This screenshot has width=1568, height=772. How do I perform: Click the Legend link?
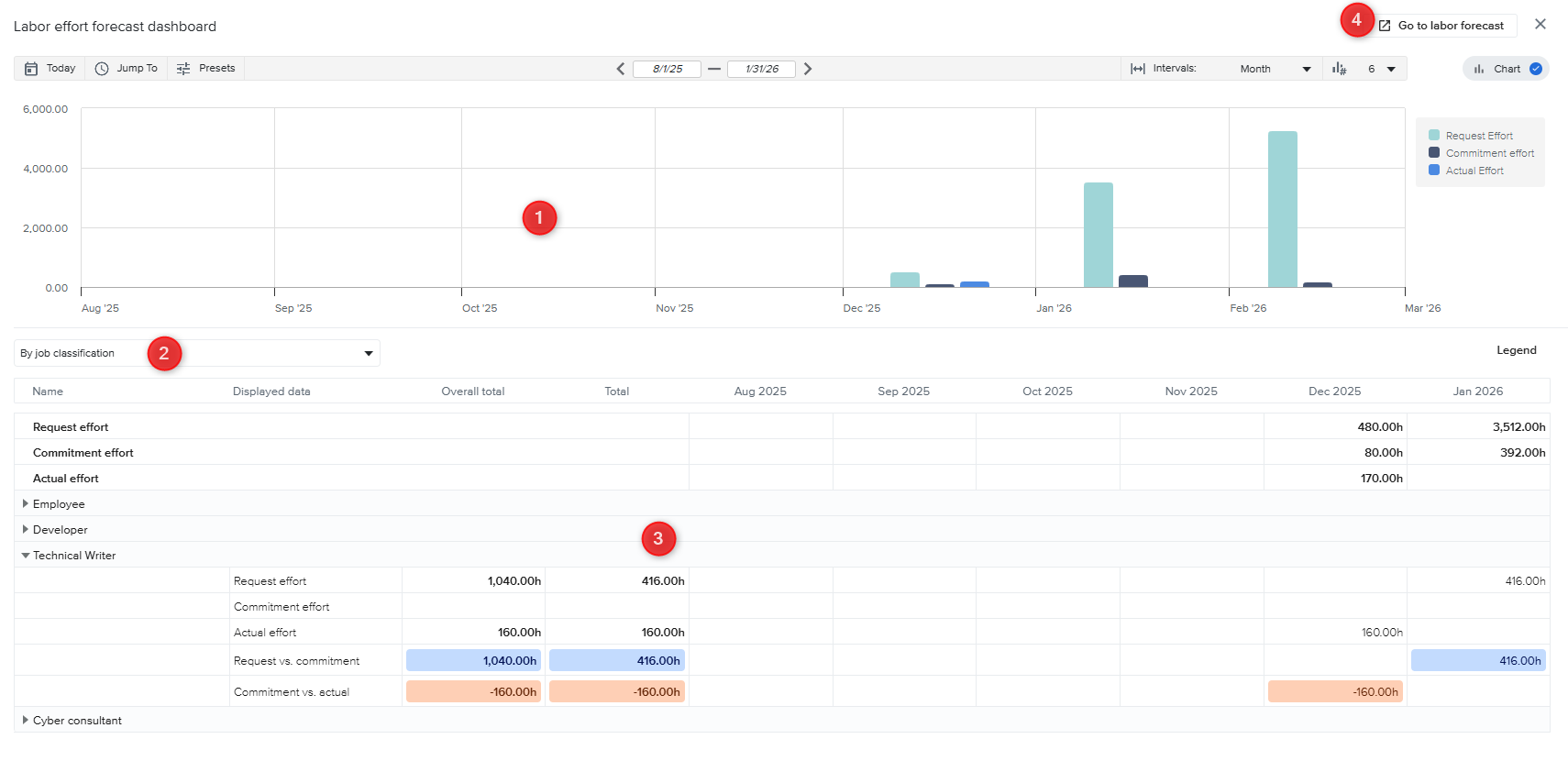coord(1516,350)
